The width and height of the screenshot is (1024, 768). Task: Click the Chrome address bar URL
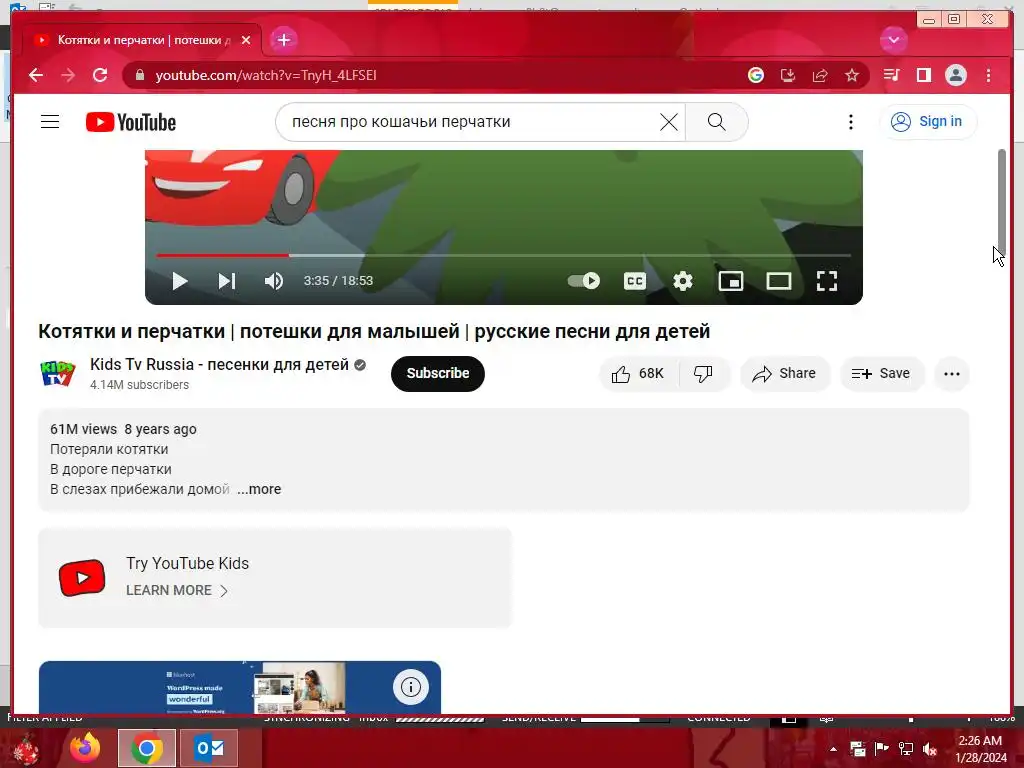click(266, 75)
